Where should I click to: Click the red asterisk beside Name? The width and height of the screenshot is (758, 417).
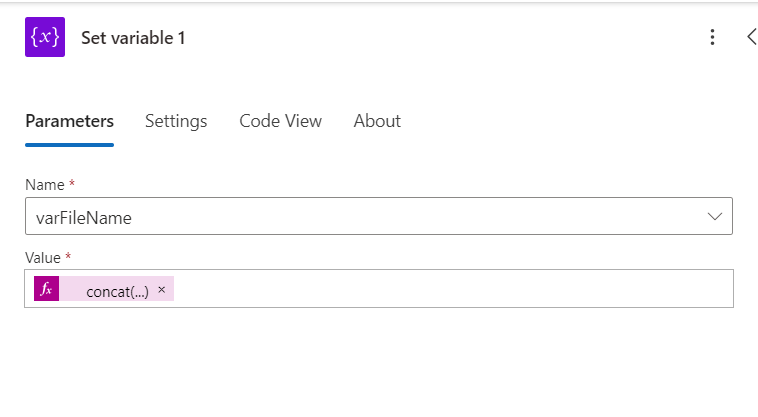click(x=71, y=185)
